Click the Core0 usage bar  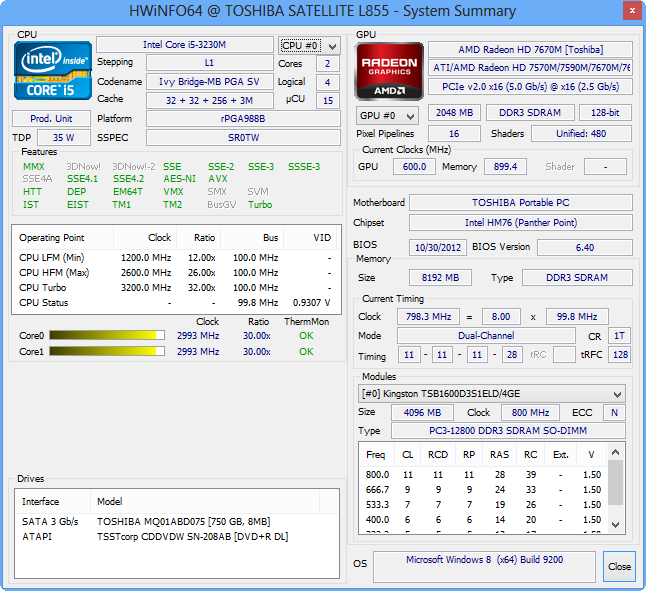[x=107, y=335]
